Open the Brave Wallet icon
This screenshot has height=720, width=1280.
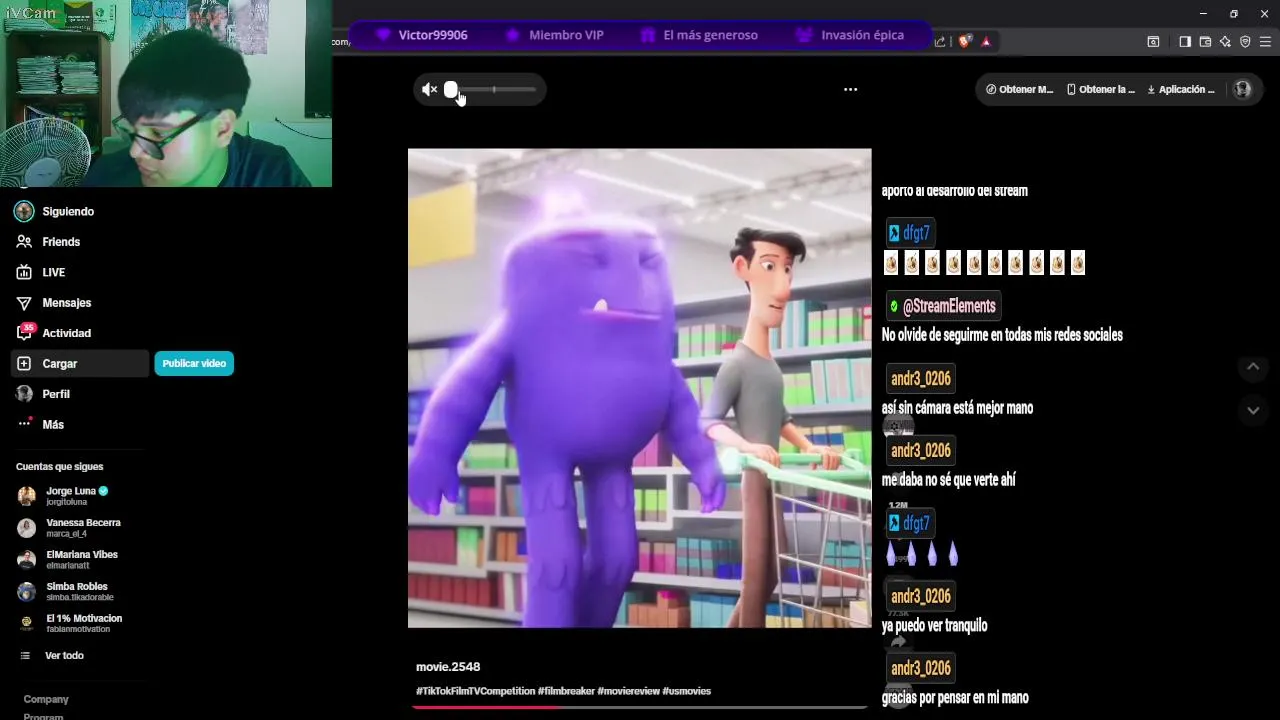pos(1205,41)
